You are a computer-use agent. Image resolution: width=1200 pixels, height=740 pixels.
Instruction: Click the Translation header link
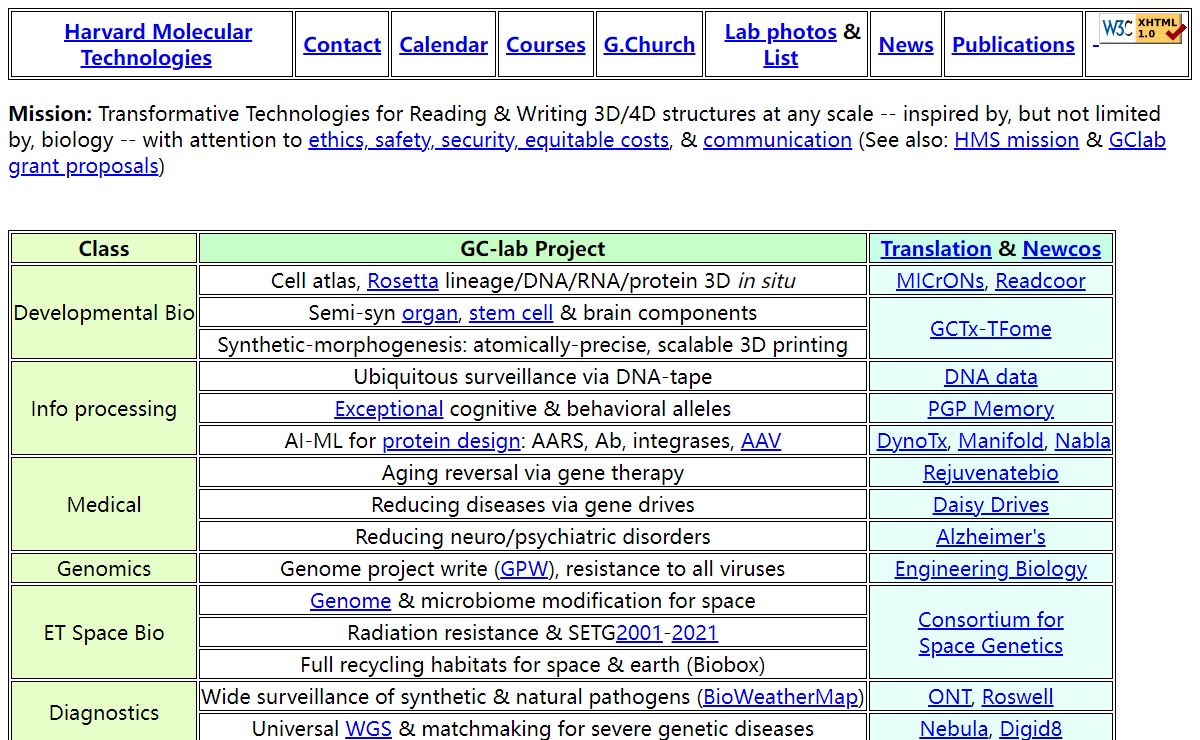(x=936, y=249)
